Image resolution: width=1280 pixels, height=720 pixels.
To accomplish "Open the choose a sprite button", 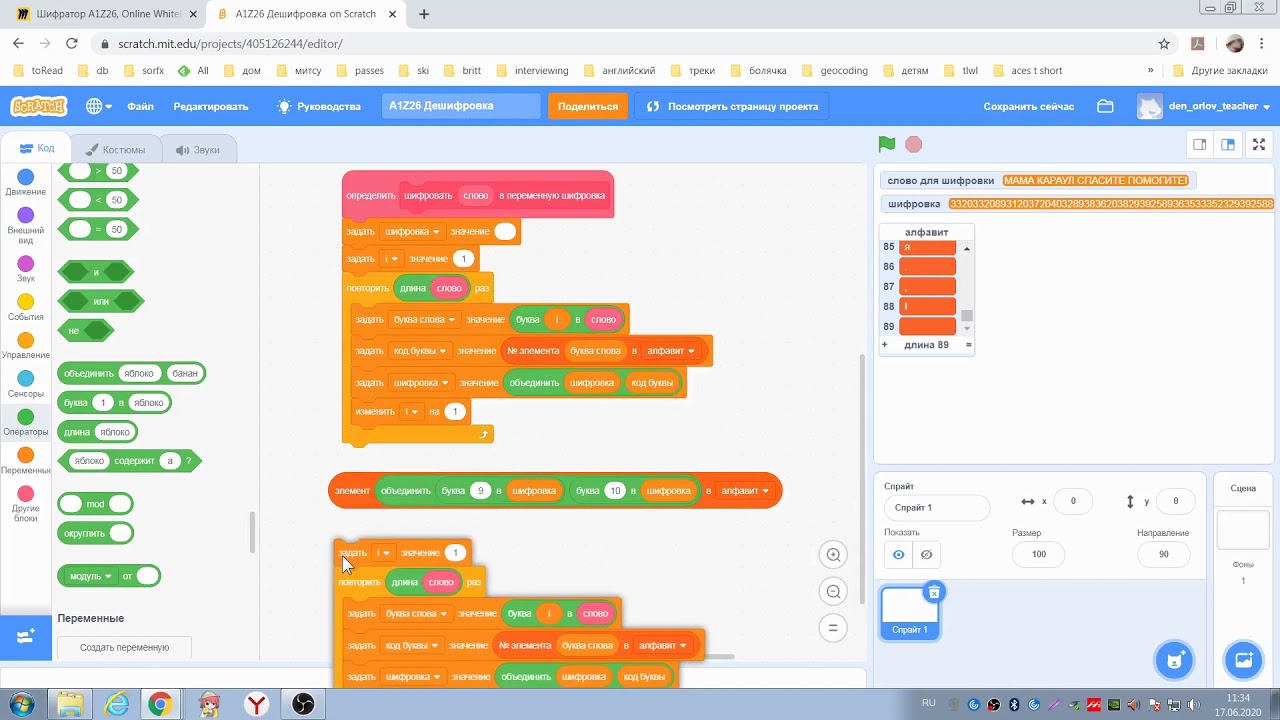I will (x=1175, y=660).
